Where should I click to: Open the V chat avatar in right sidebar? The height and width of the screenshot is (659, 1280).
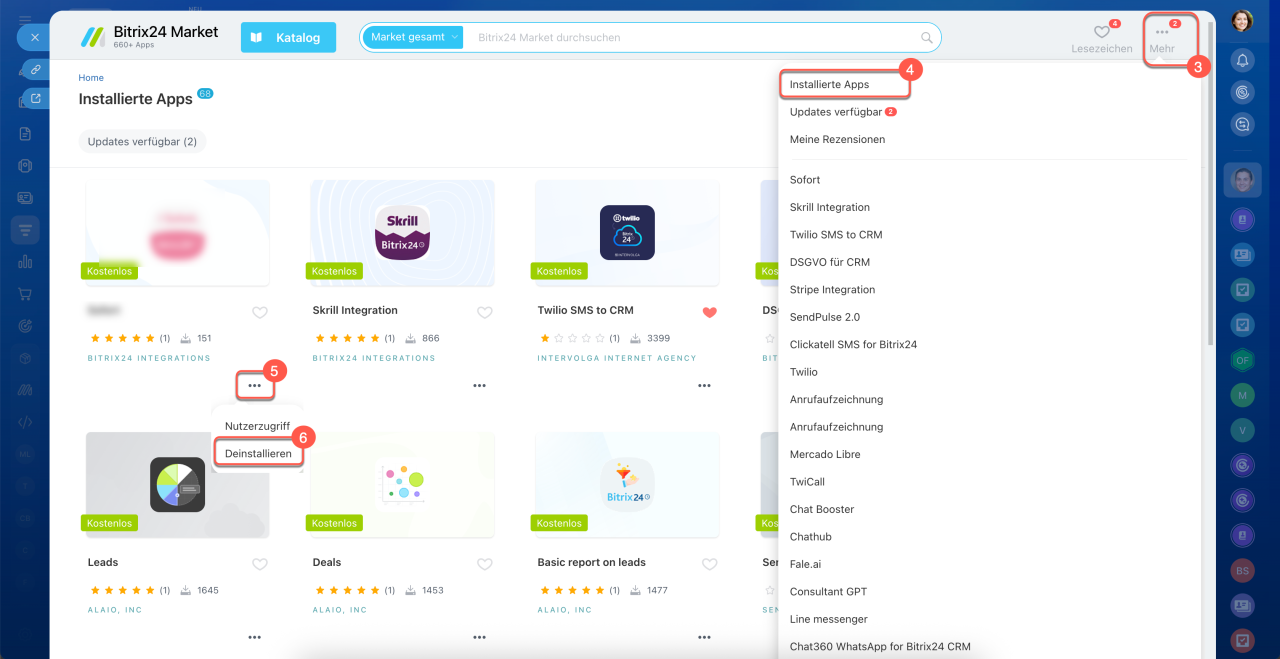[x=1243, y=430]
